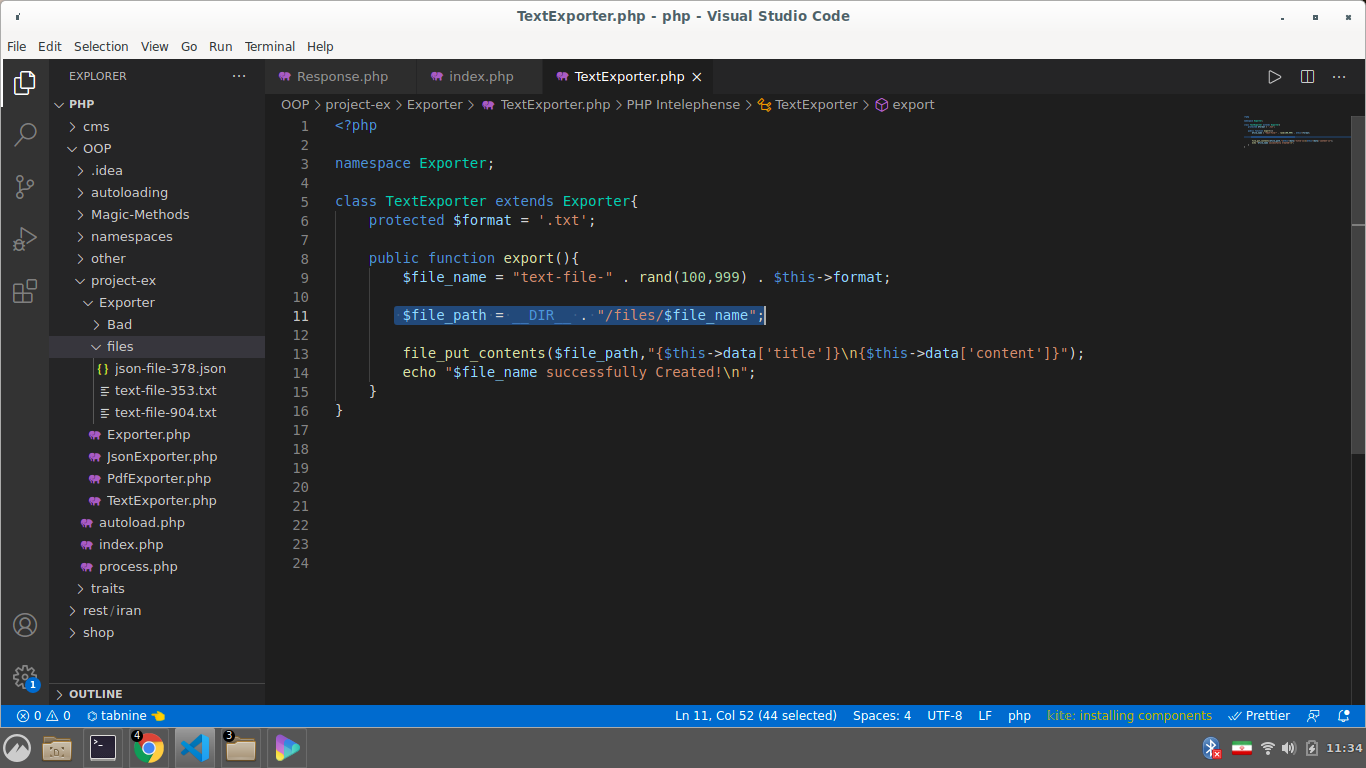Close the TextExporter.php tab
This screenshot has width=1366, height=768.
click(697, 77)
